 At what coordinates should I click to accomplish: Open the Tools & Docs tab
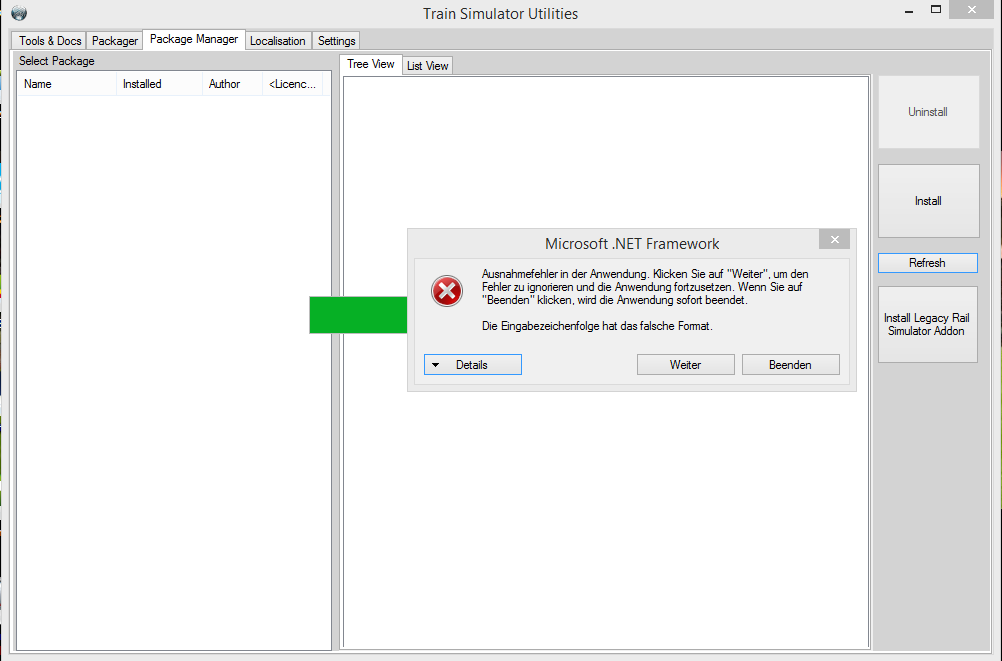[x=50, y=41]
